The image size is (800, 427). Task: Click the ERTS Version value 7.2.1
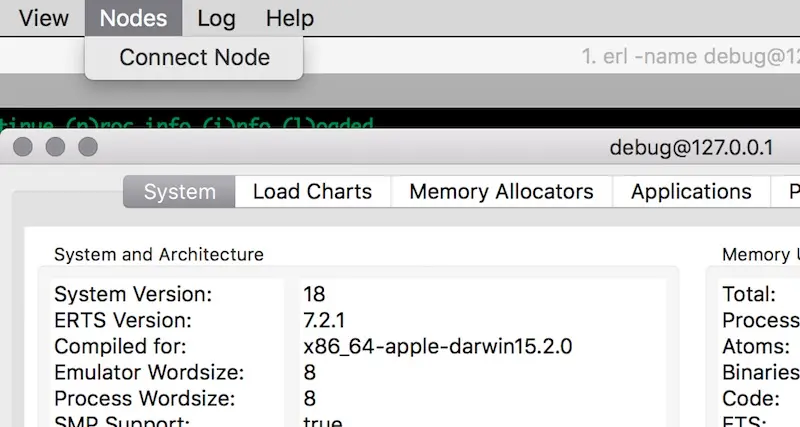pos(324,320)
